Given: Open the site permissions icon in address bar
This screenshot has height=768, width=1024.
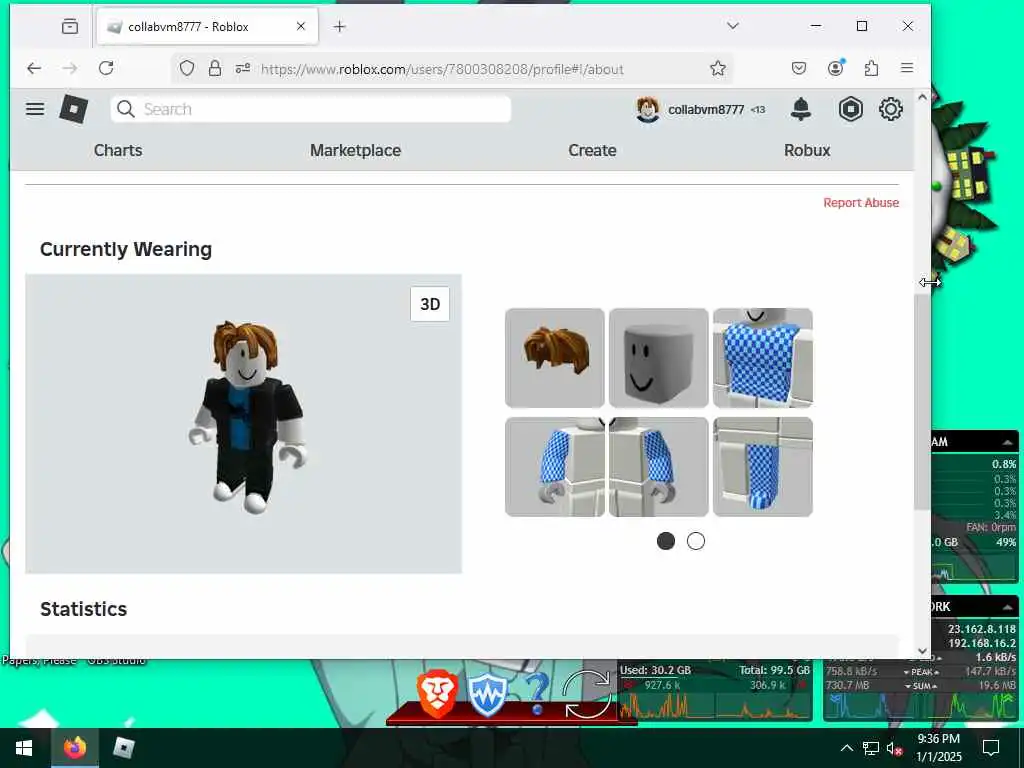Looking at the screenshot, I should coord(243,69).
